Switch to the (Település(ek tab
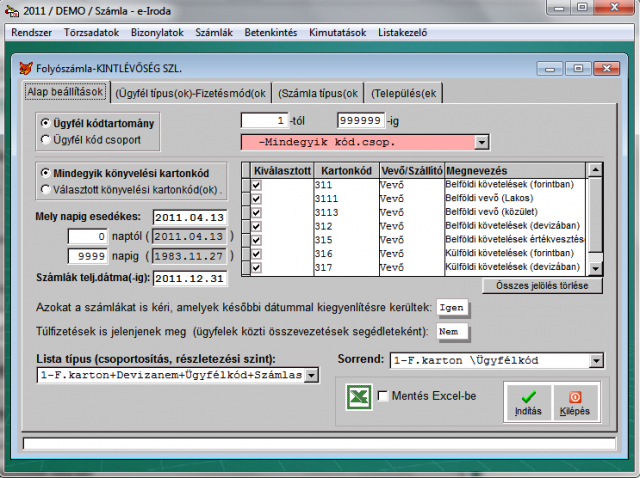This screenshot has height=478, width=640. (x=405, y=93)
